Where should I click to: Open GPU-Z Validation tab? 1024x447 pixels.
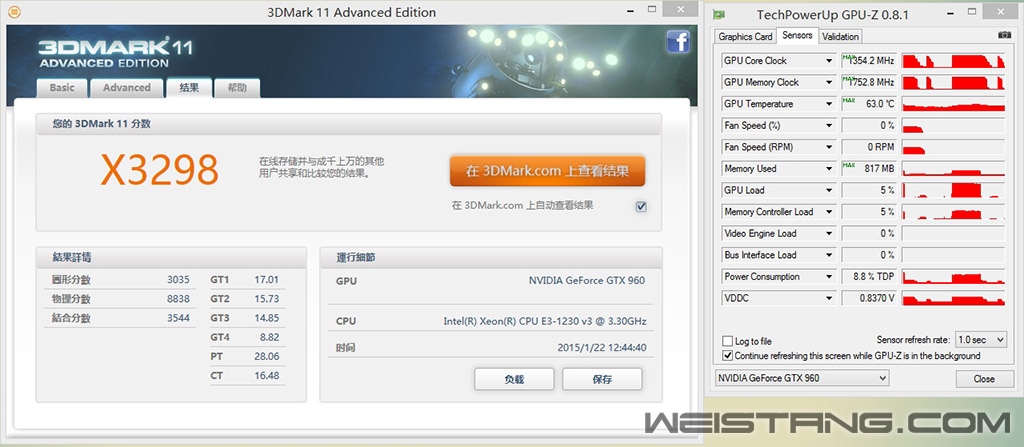(x=840, y=37)
